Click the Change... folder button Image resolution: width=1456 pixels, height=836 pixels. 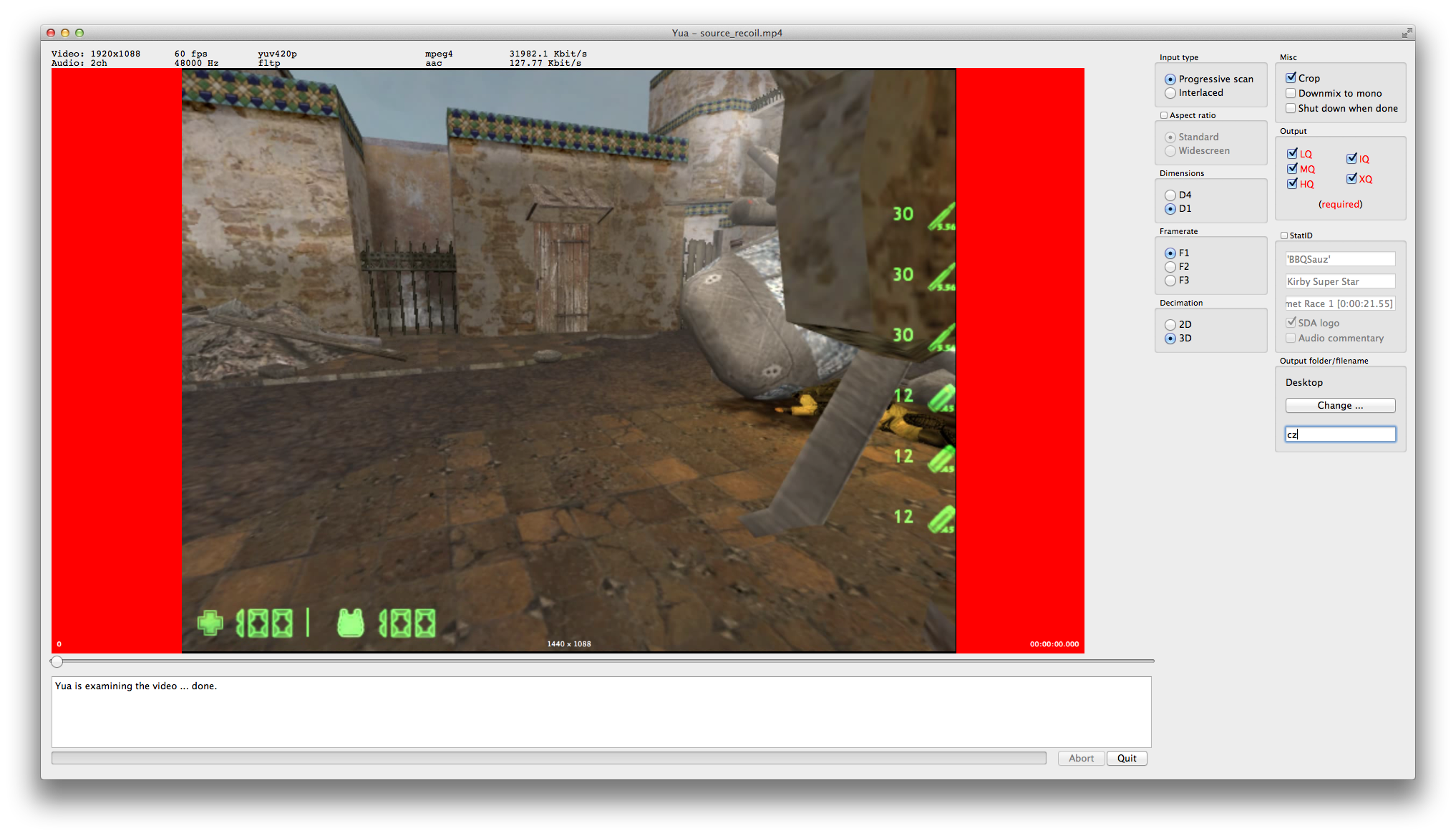pos(1340,405)
